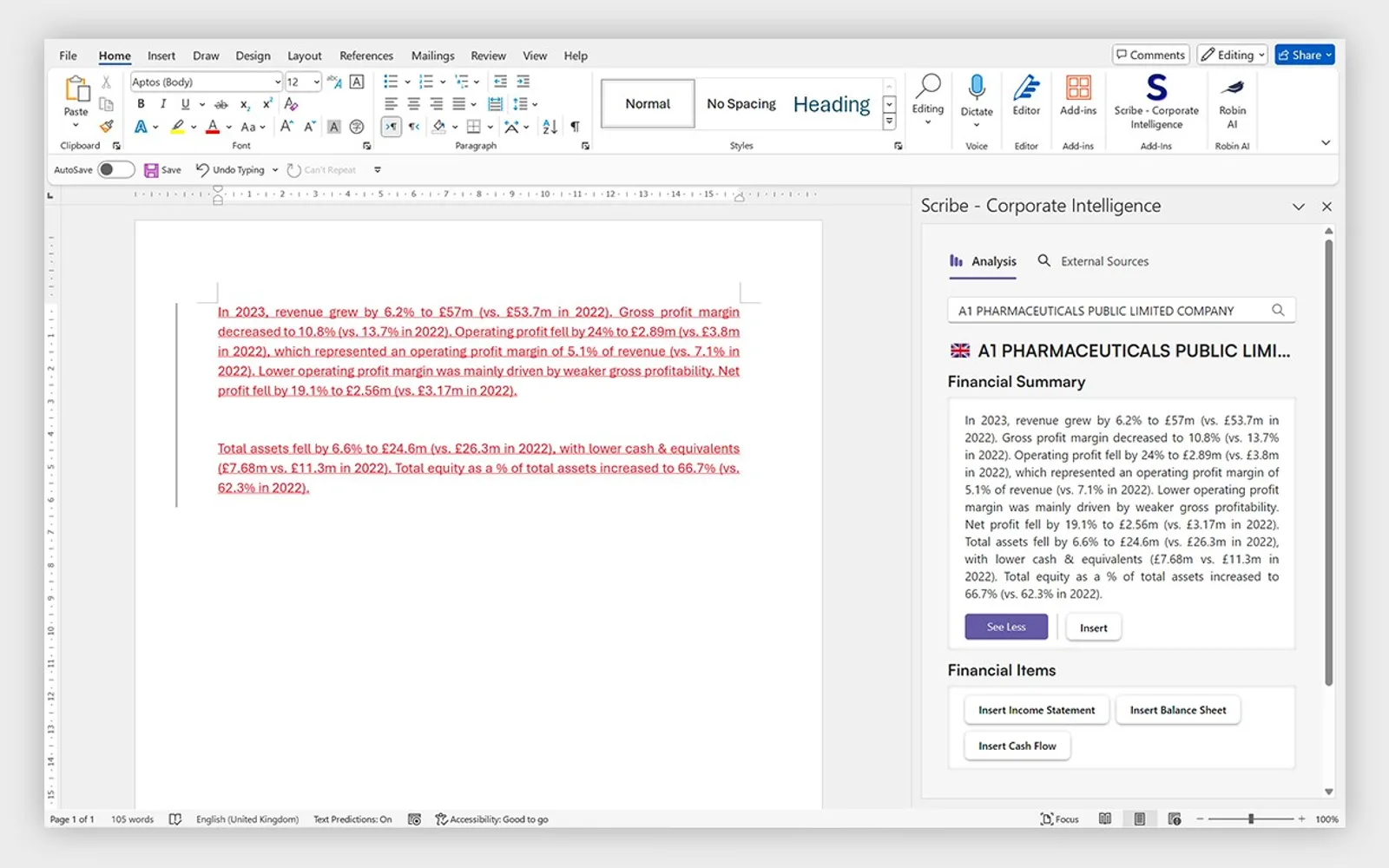Viewport: 1389px width, 868px height.
Task: Sort text with the A-Z sort icon
Action: coord(550,127)
